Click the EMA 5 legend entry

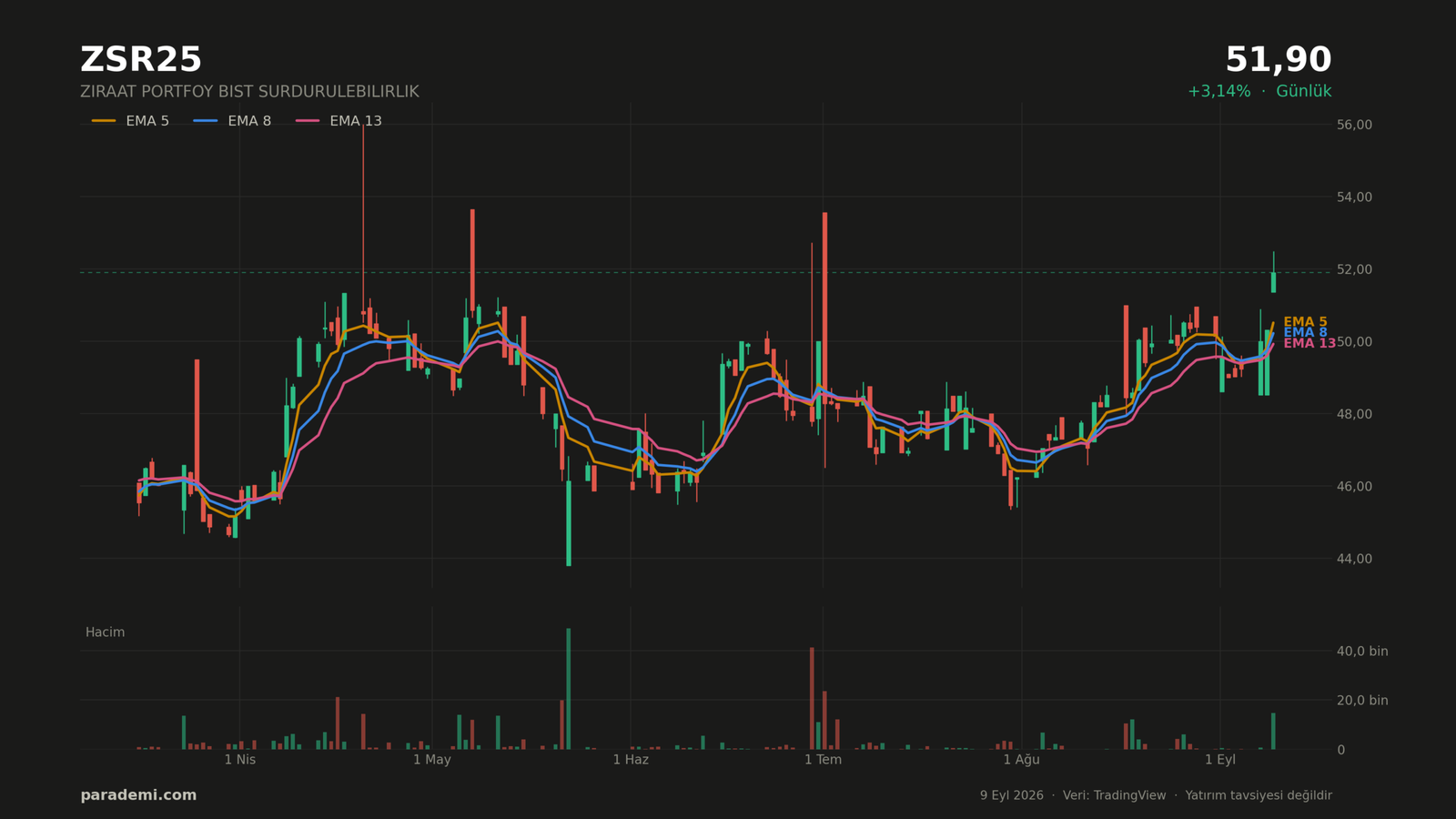click(130, 121)
